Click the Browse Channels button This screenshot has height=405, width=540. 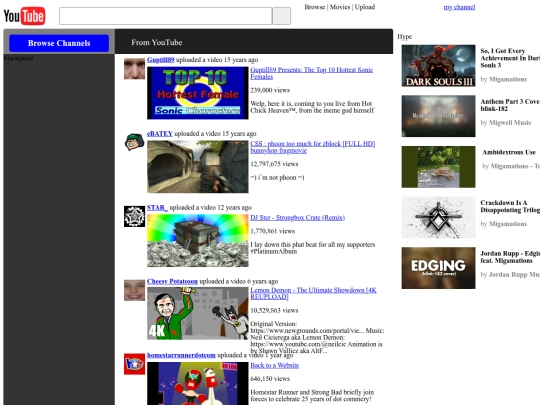coord(59,43)
